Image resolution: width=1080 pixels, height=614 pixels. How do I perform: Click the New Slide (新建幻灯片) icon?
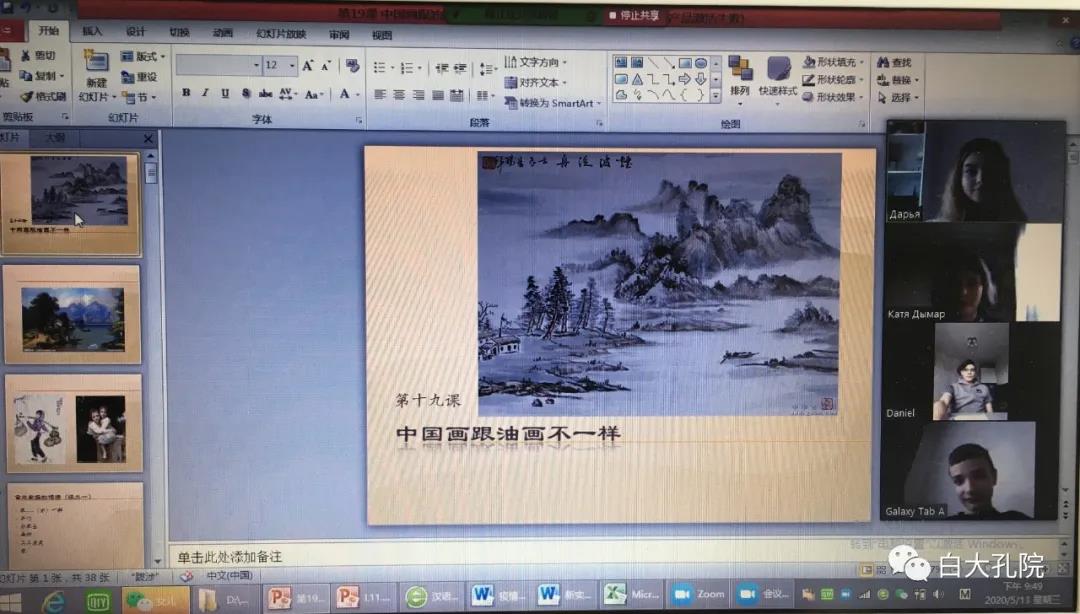(96, 63)
